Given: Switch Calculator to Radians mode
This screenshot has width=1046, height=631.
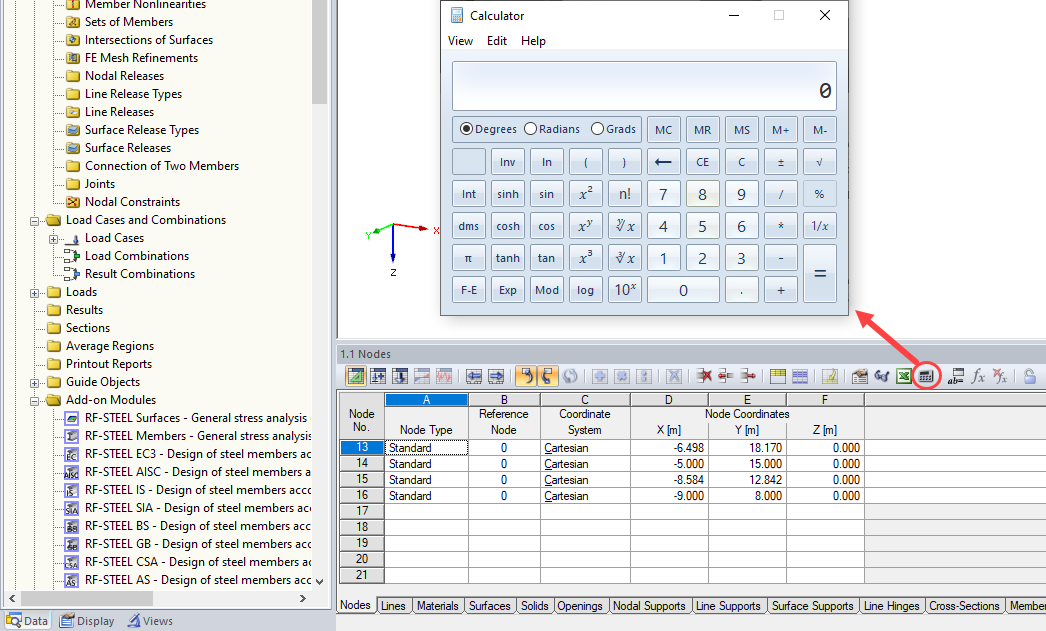Looking at the screenshot, I should [529, 128].
